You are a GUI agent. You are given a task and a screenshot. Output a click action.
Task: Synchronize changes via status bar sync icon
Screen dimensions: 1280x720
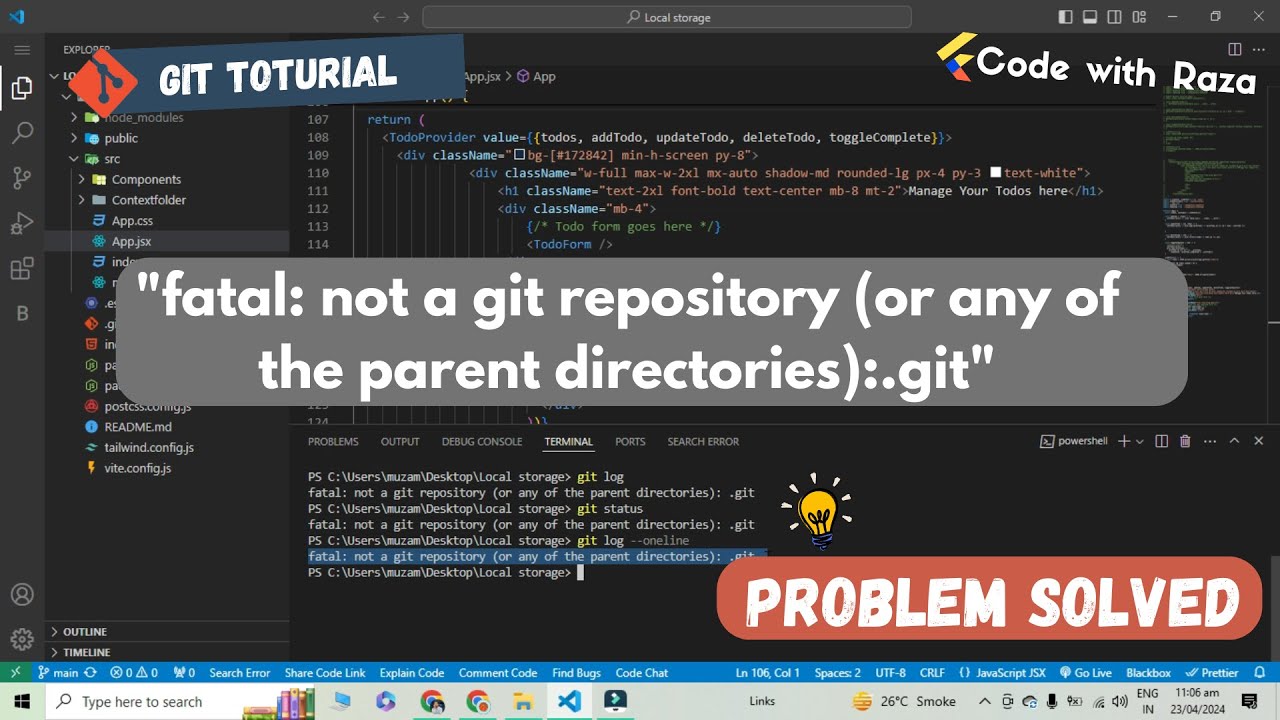[x=91, y=673]
